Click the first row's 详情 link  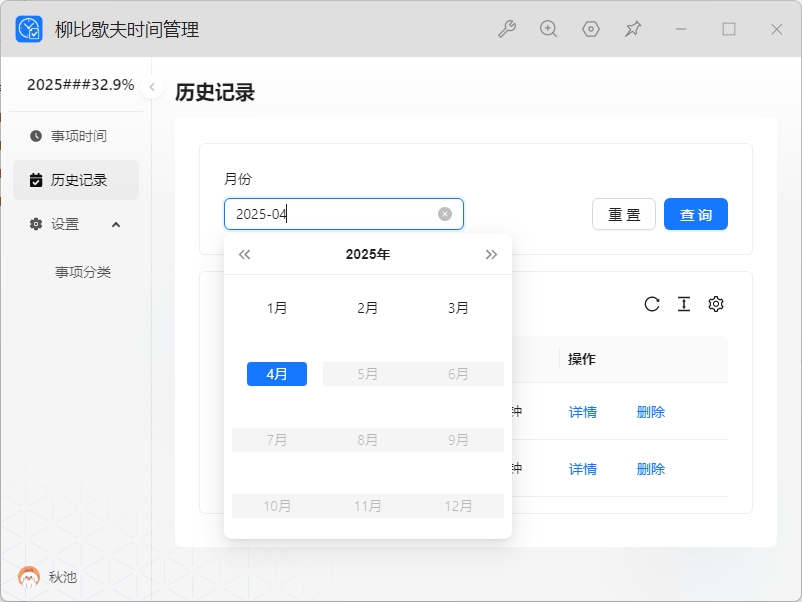coord(583,412)
